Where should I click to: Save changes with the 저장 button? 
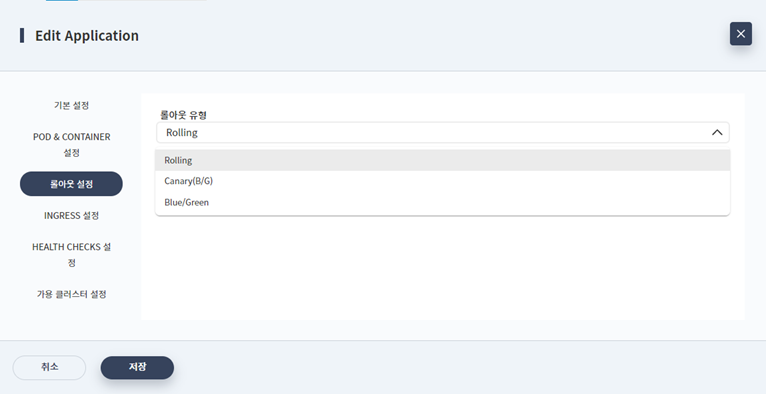coord(137,367)
